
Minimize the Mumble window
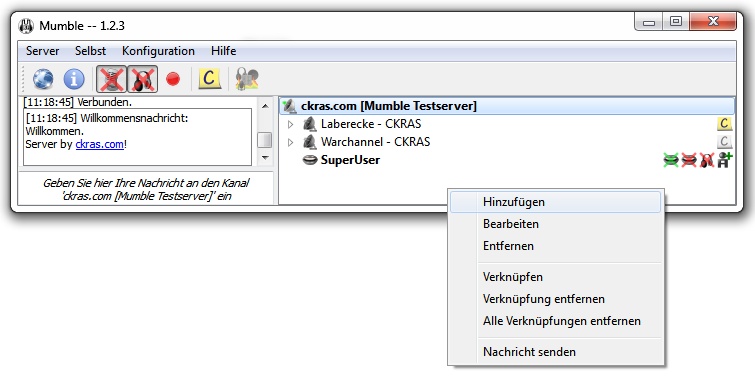point(649,22)
